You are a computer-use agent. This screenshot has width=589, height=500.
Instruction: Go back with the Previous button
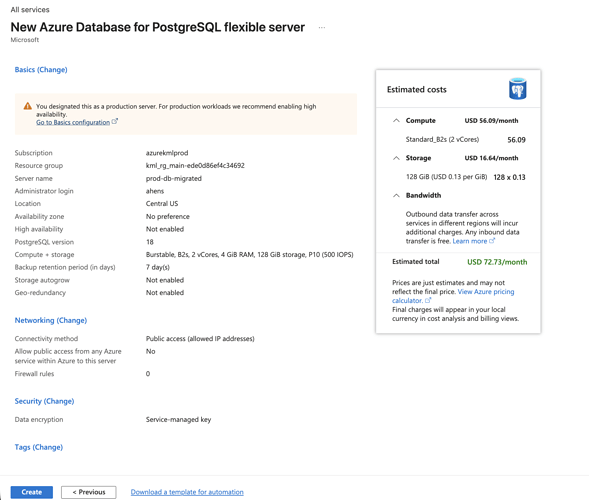(89, 492)
